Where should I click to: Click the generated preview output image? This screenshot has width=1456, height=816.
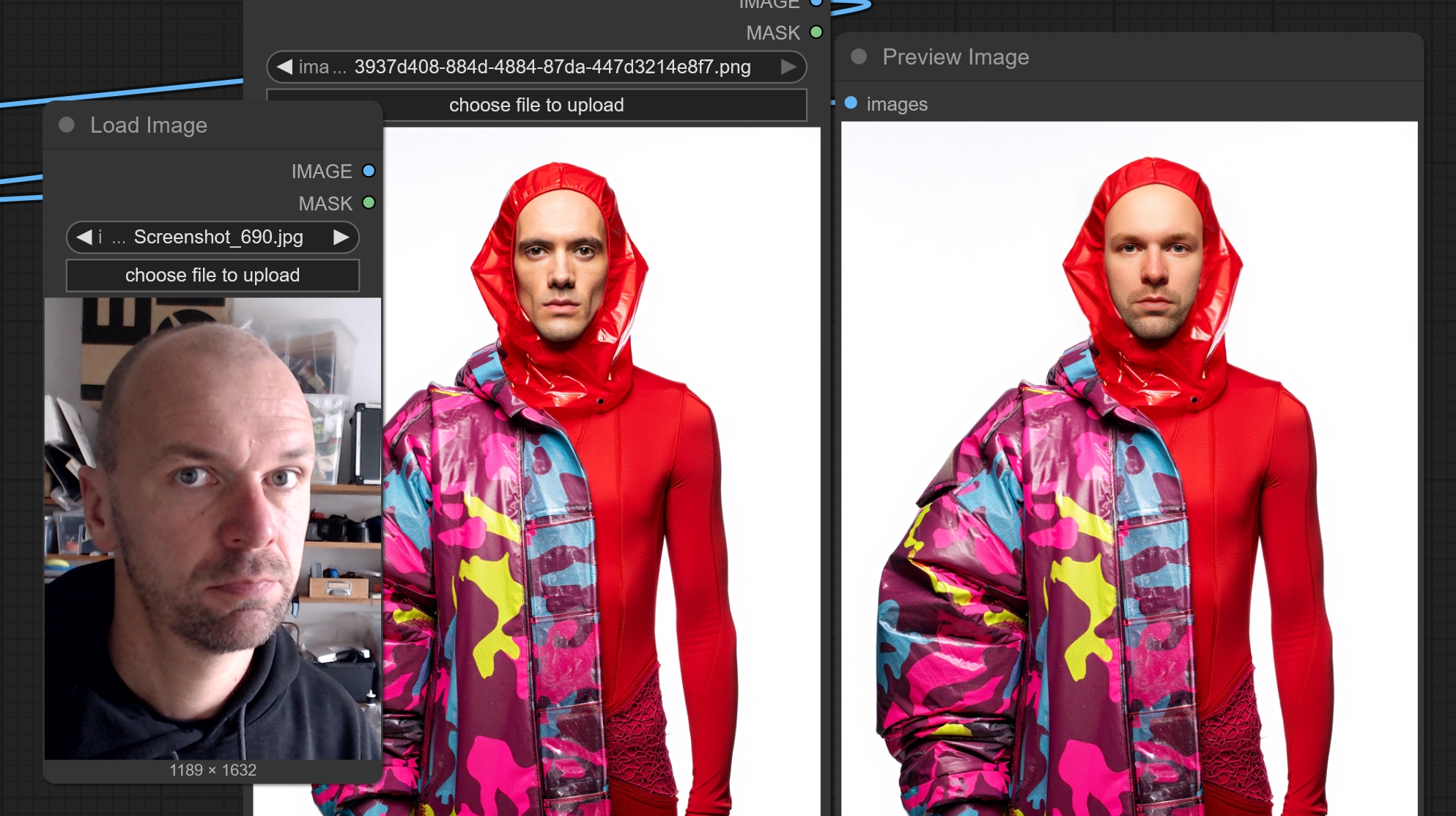pos(1128,469)
